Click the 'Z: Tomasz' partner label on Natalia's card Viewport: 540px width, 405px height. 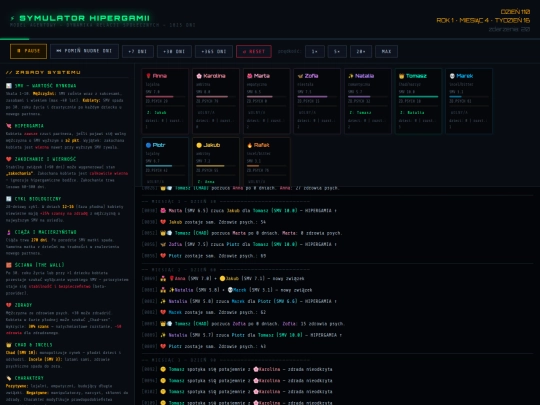click(x=360, y=113)
